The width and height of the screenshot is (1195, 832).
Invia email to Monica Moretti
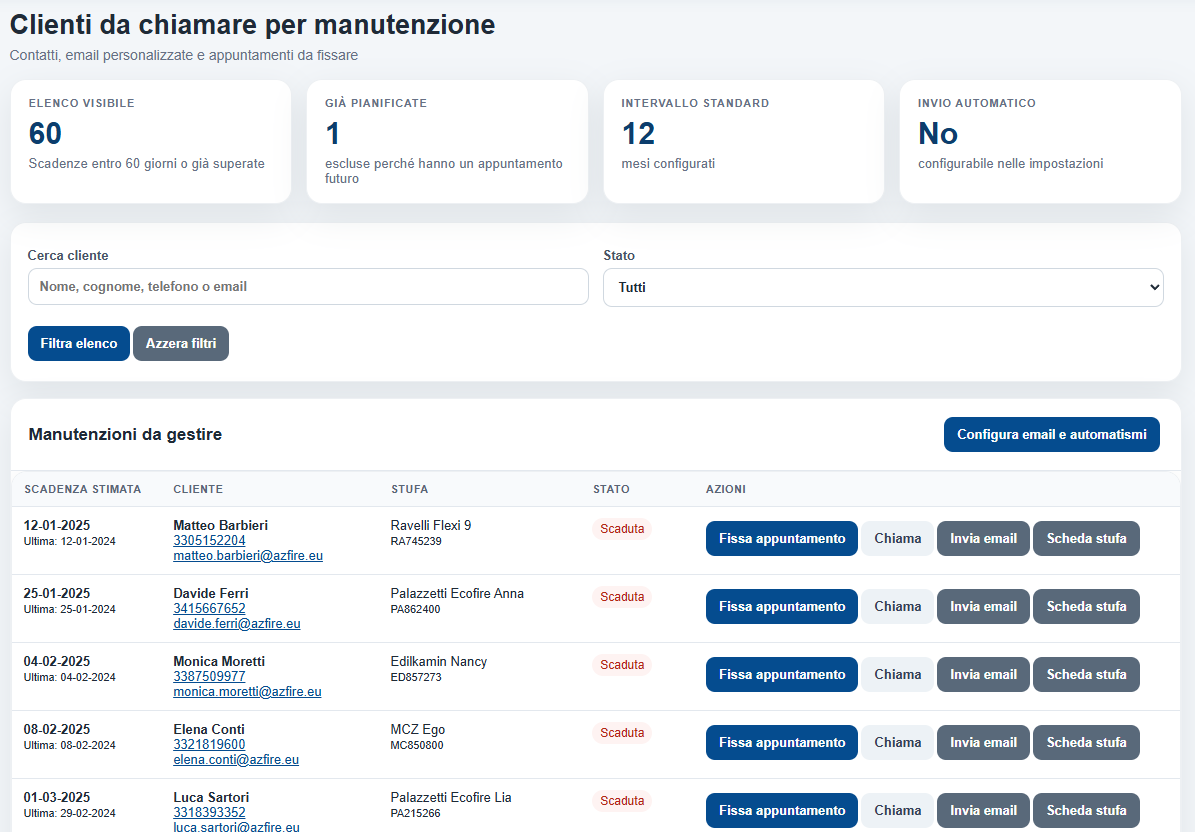point(983,674)
